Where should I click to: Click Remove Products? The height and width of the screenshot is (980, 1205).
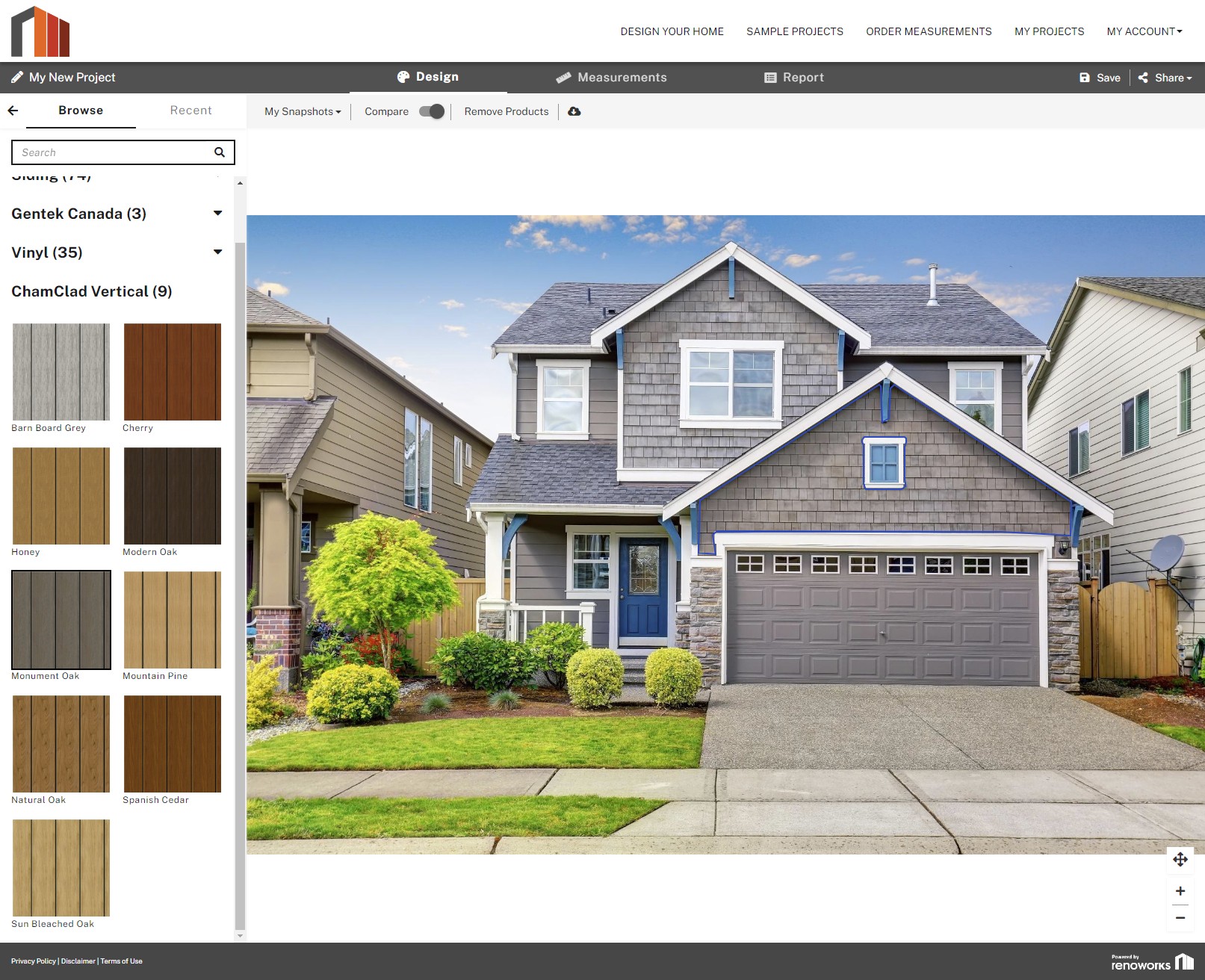(506, 111)
